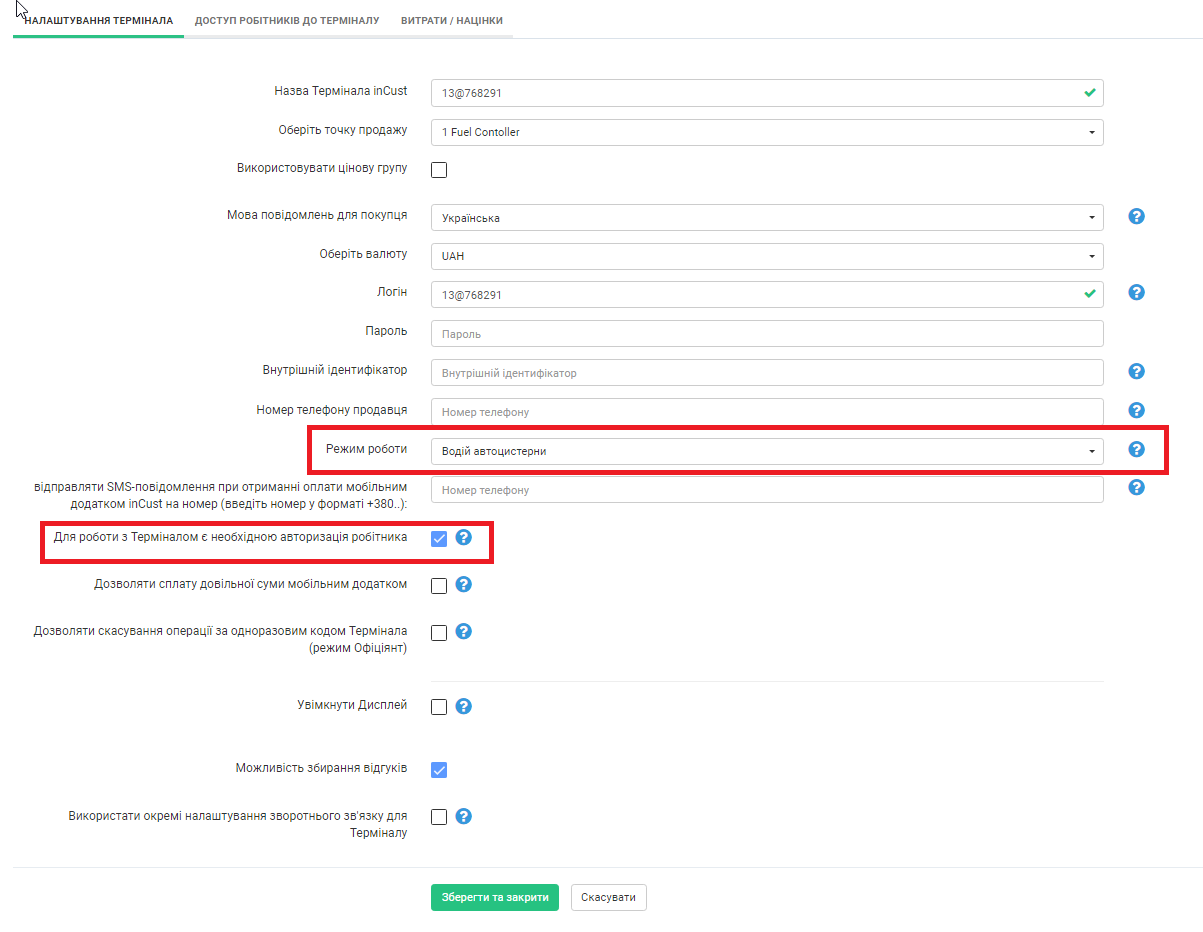This screenshot has height=932, width=1203.
Task: Click help icon for Номер телефону продавця
Action: click(1136, 410)
